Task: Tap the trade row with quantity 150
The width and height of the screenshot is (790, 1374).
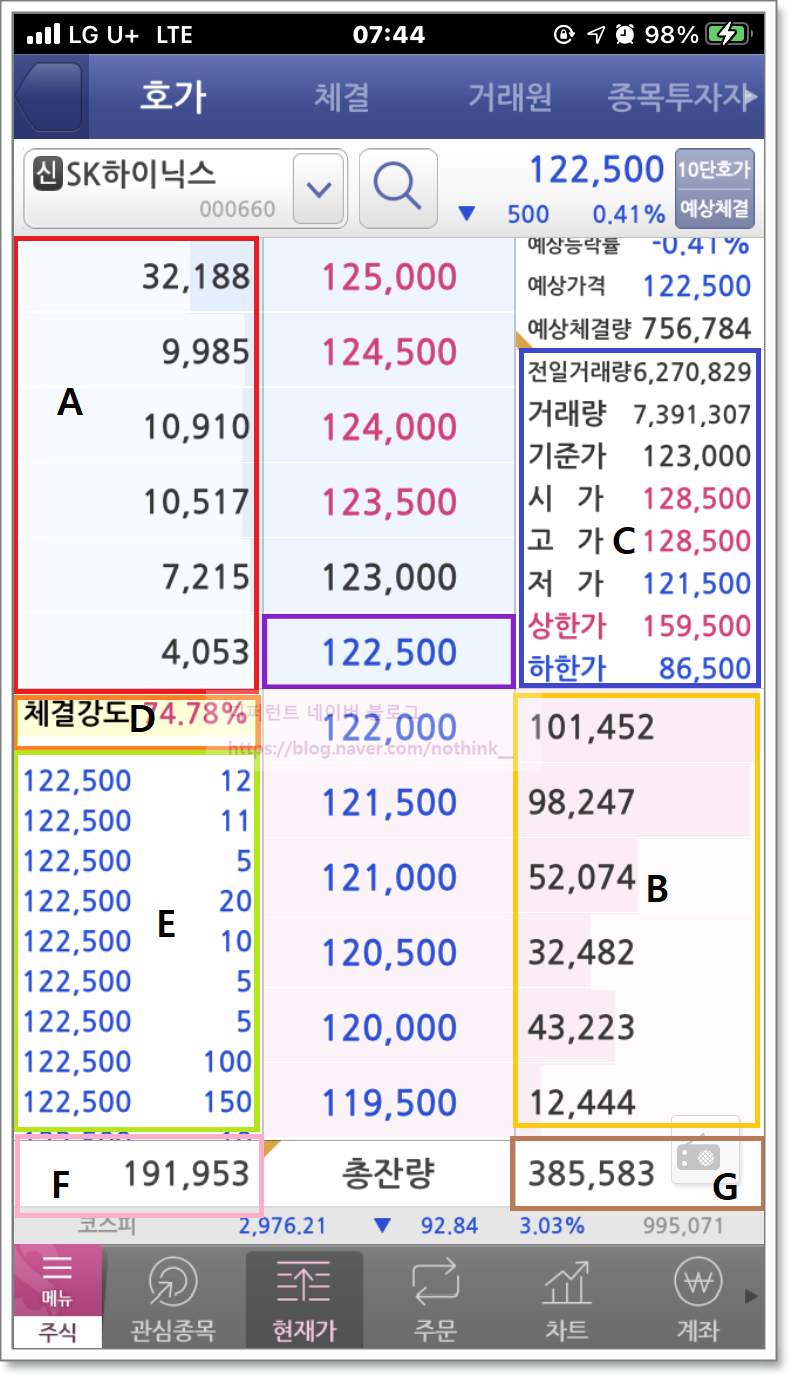Action: tap(137, 1102)
